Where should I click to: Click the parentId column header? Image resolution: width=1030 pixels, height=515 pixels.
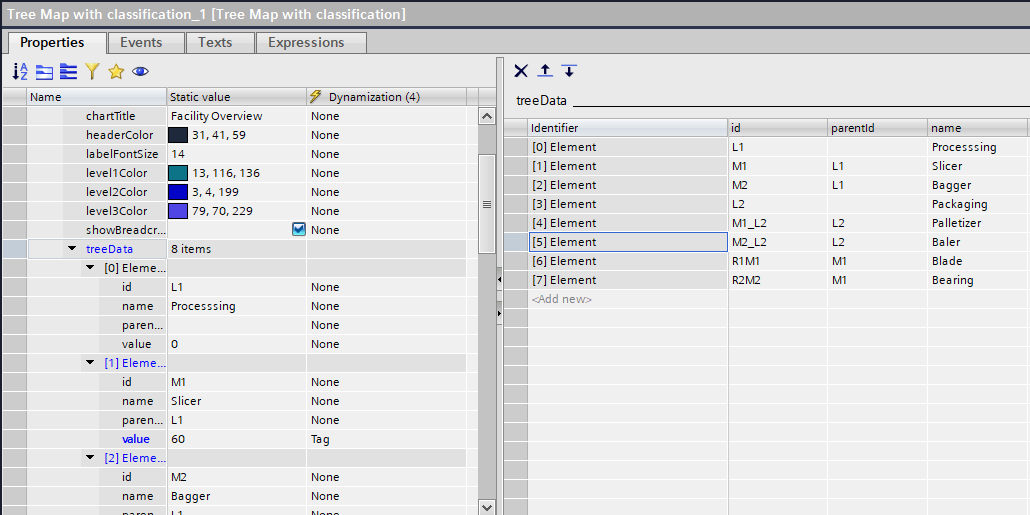pyautogui.click(x=877, y=128)
